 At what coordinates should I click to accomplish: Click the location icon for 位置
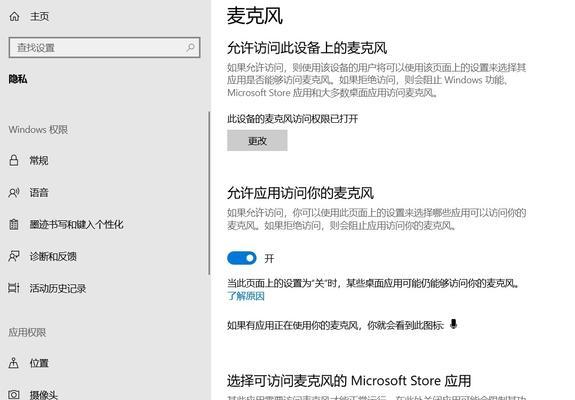(14, 363)
